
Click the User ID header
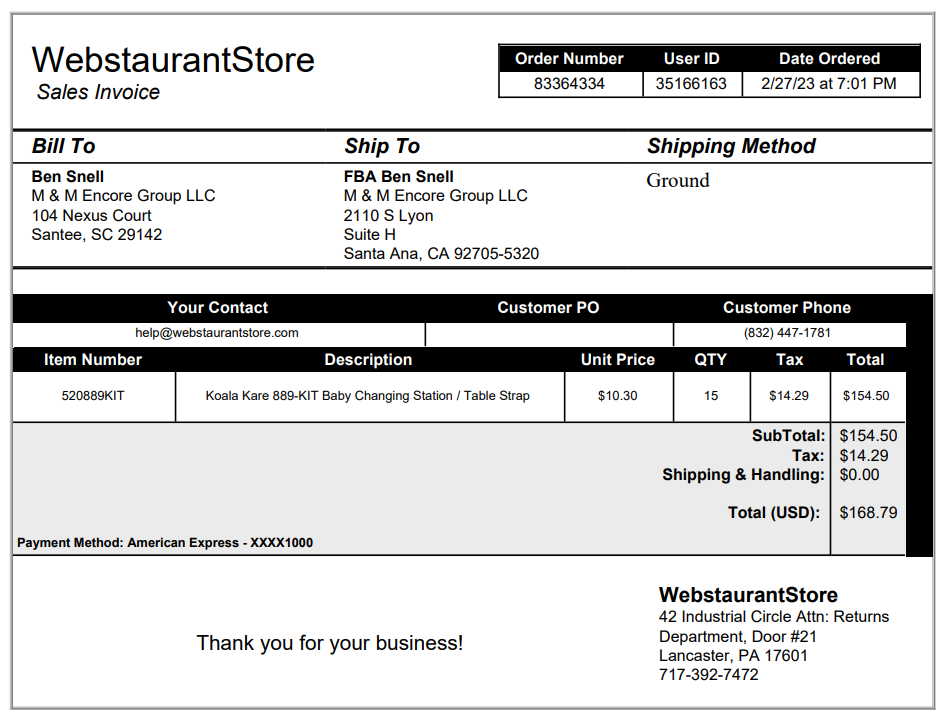[x=691, y=59]
